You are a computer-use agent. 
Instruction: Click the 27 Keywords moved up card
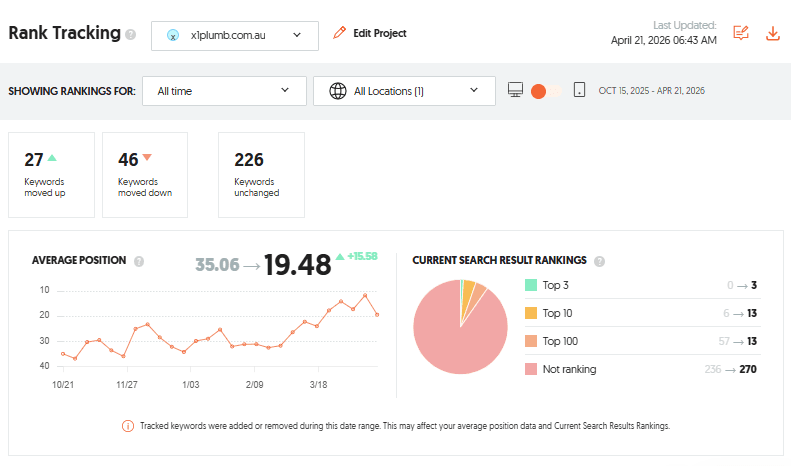[x=51, y=175]
